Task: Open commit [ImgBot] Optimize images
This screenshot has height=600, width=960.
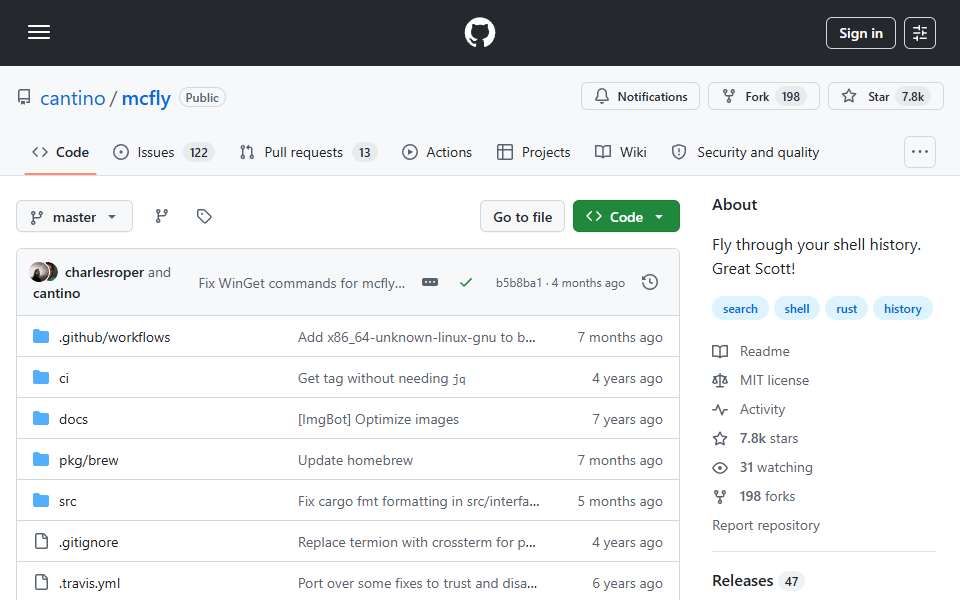Action: coord(378,419)
